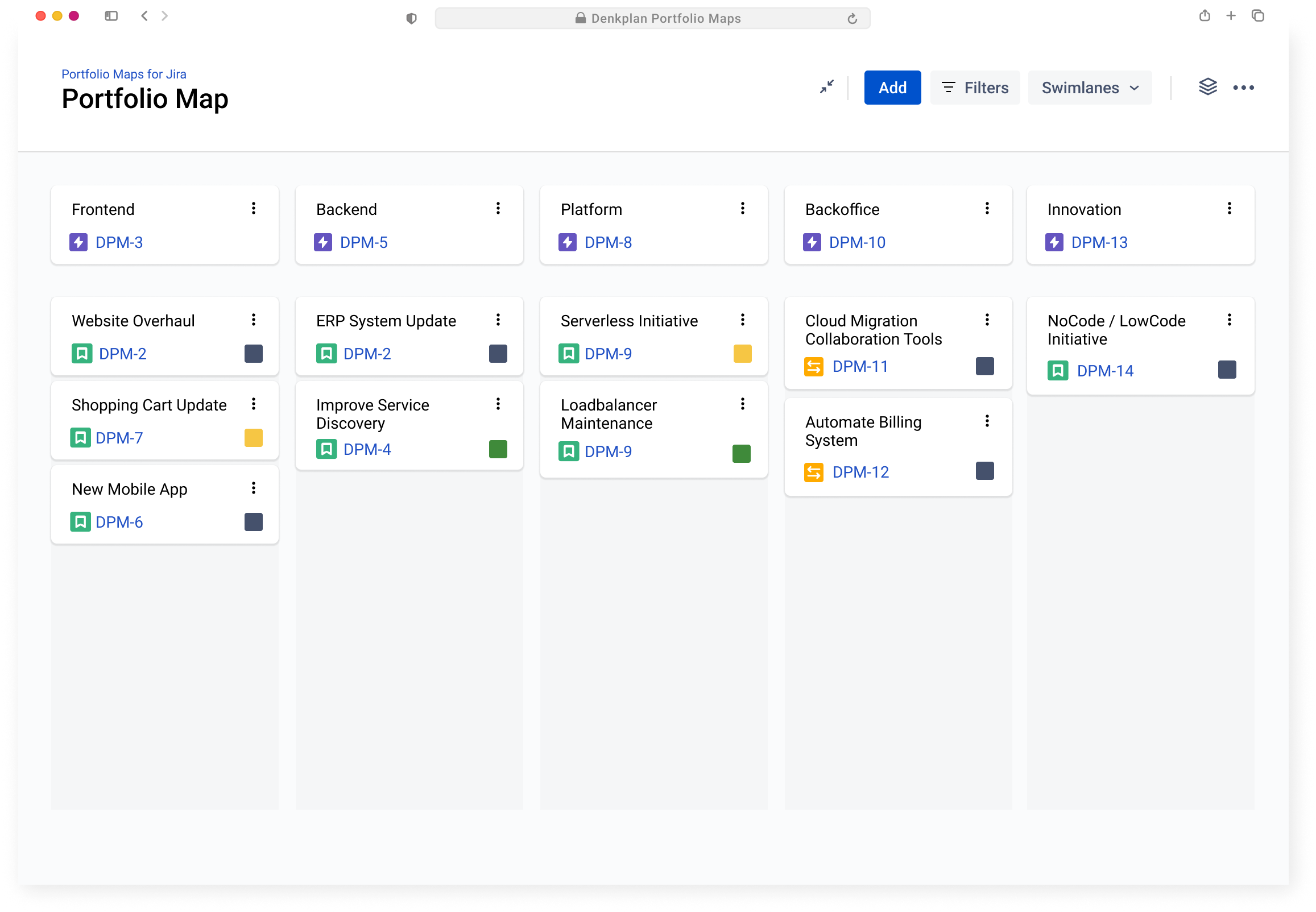The image size is (1316, 912).
Task: Open the Portfolio Maps for Jira breadcrumb link
Action: click(123, 74)
